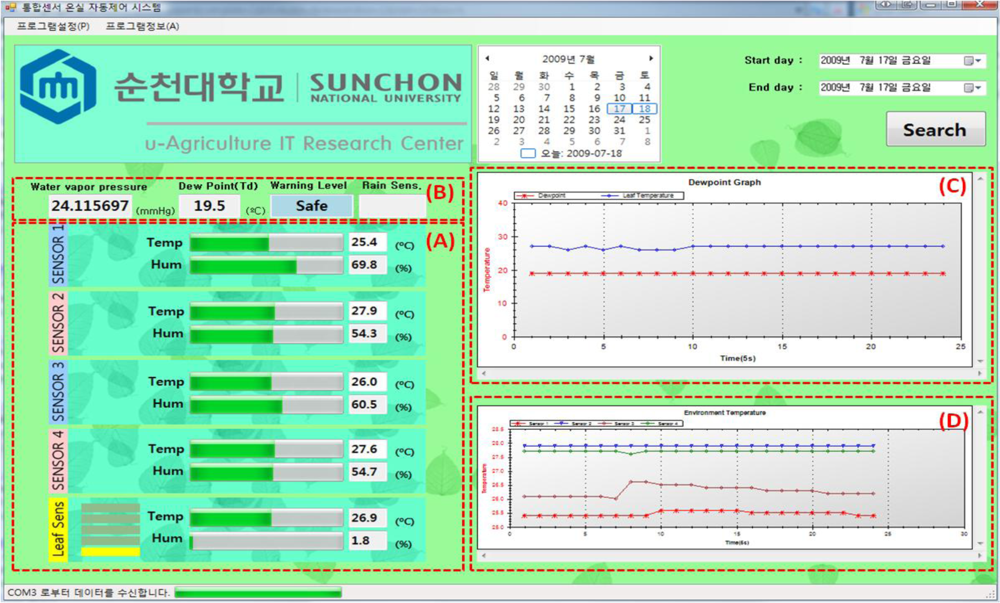
Task: Go to next month in calendar
Action: click(x=651, y=58)
